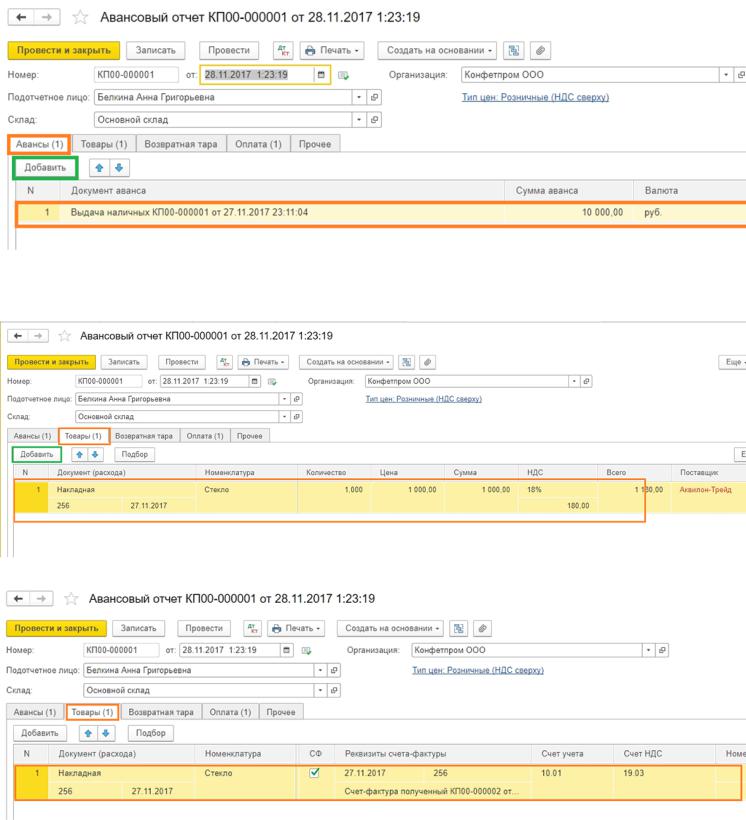This screenshot has height=820, width=746.
Task: Click the favorites star in the top form
Action: point(82,17)
